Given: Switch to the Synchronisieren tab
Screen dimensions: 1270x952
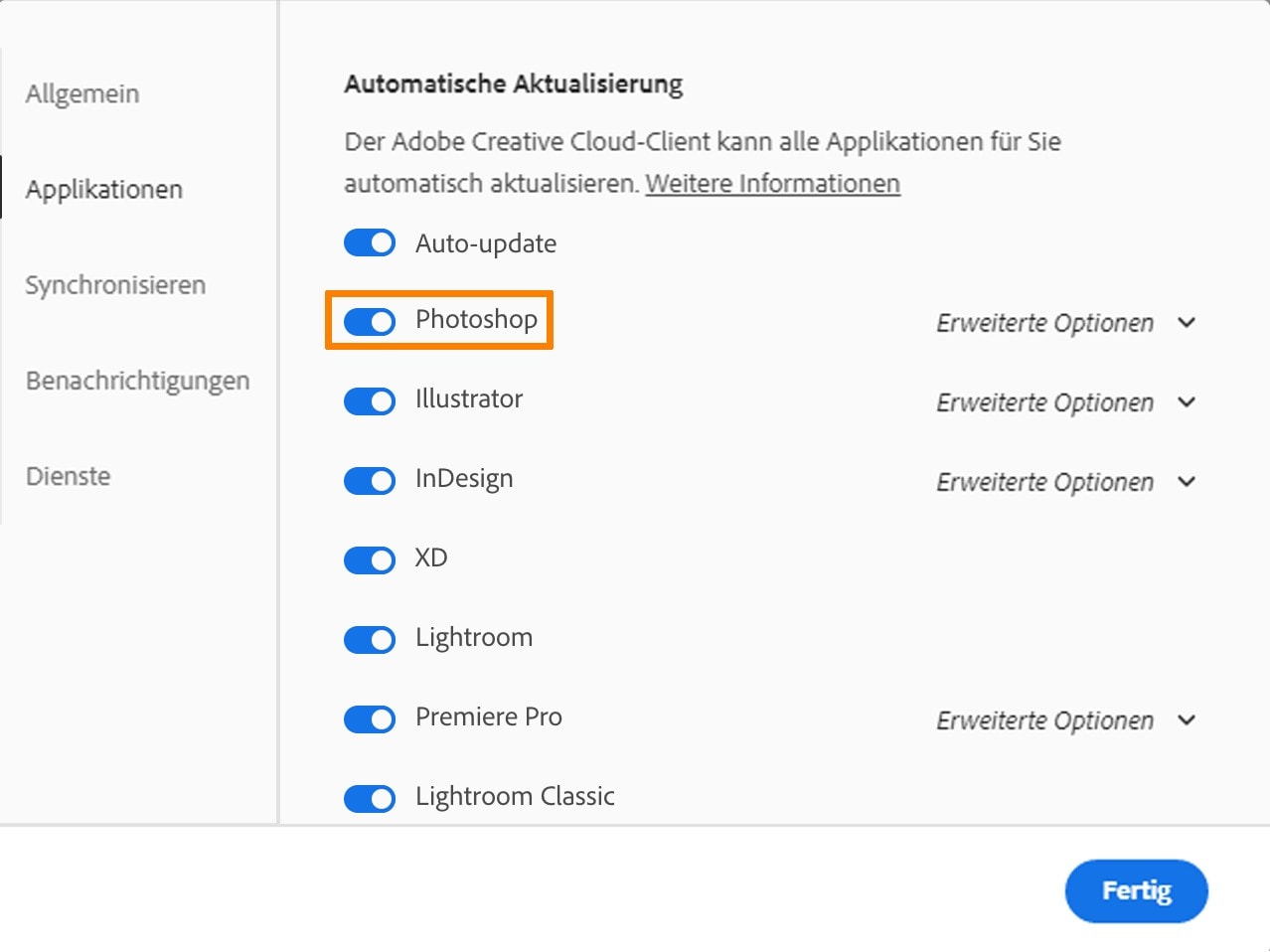Looking at the screenshot, I should pos(115,285).
